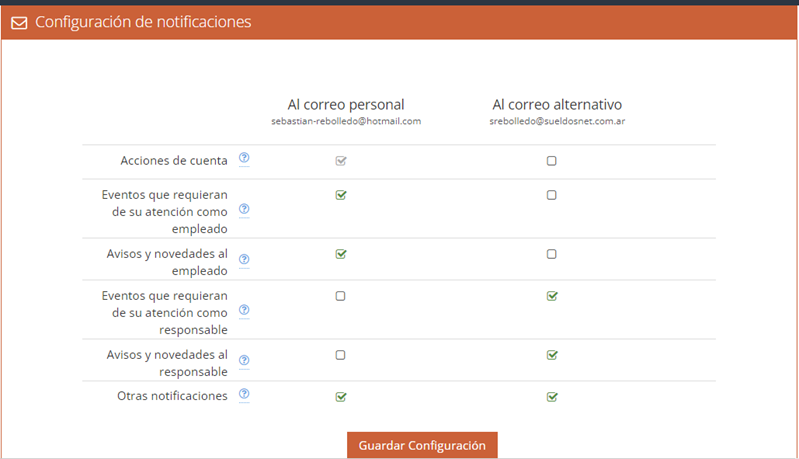Uncheck Otras notificaciones personal email checkbox
The image size is (799, 459).
[341, 397]
